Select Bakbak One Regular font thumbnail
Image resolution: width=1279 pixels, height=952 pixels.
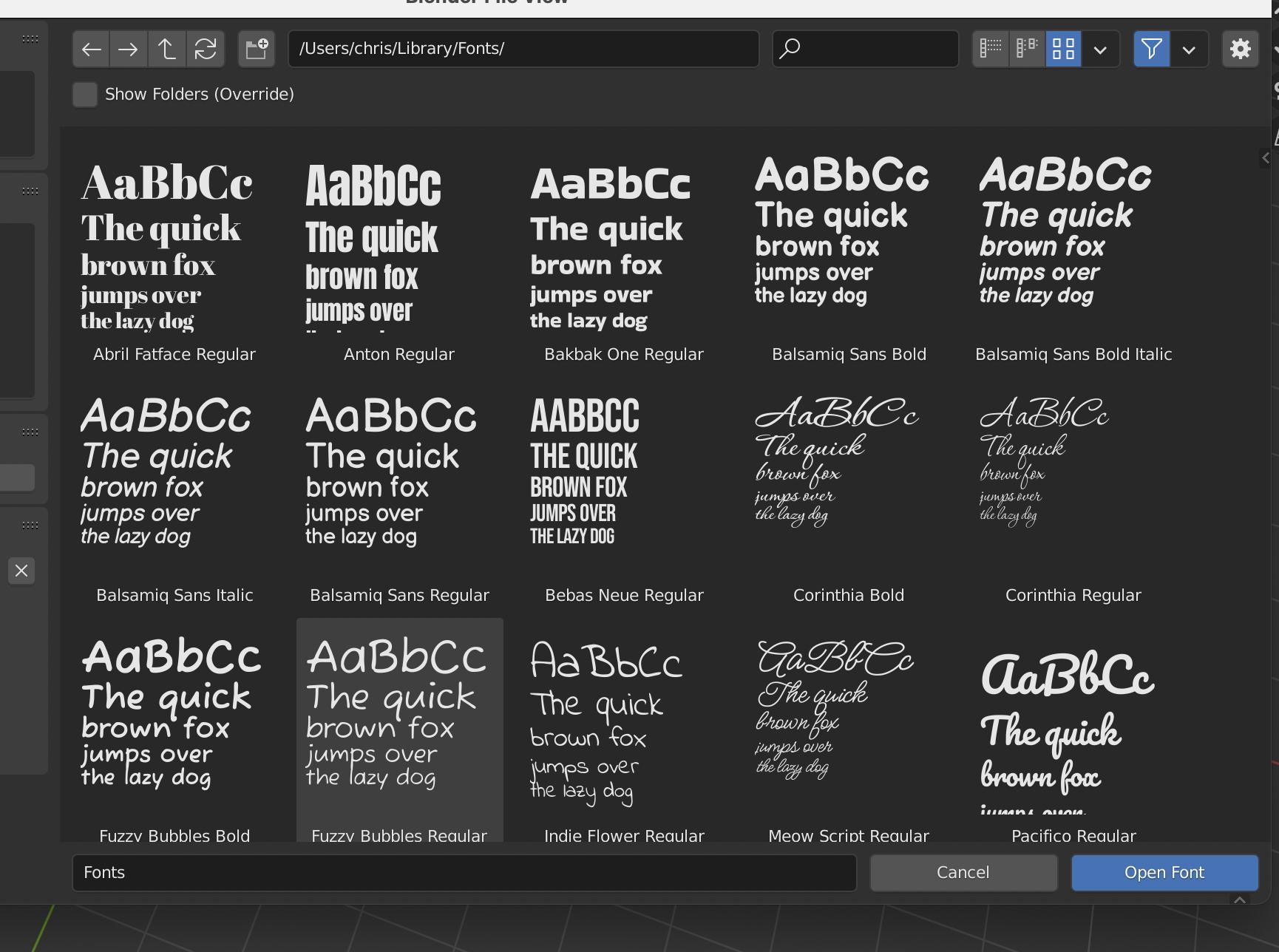(624, 255)
